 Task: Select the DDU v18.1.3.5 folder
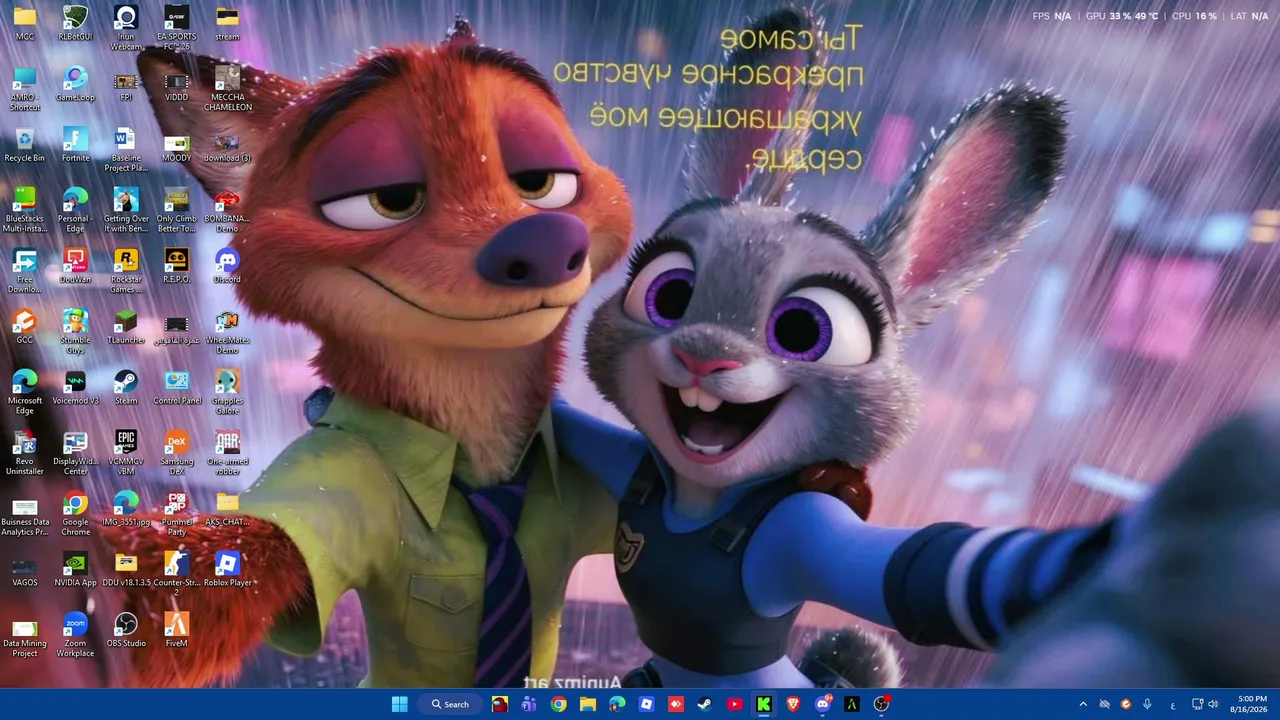126,570
